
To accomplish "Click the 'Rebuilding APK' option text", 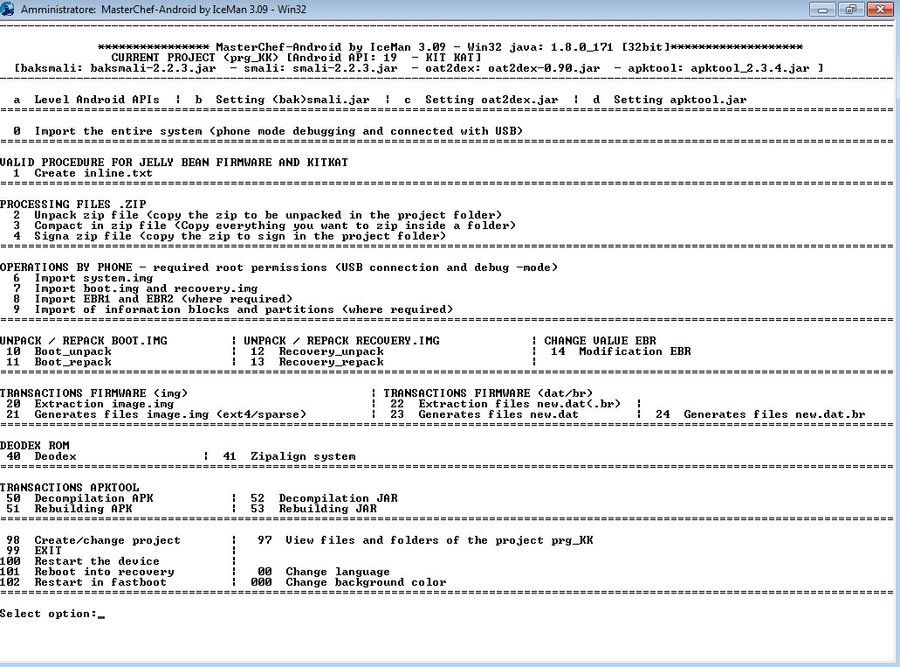I will click(83, 508).
